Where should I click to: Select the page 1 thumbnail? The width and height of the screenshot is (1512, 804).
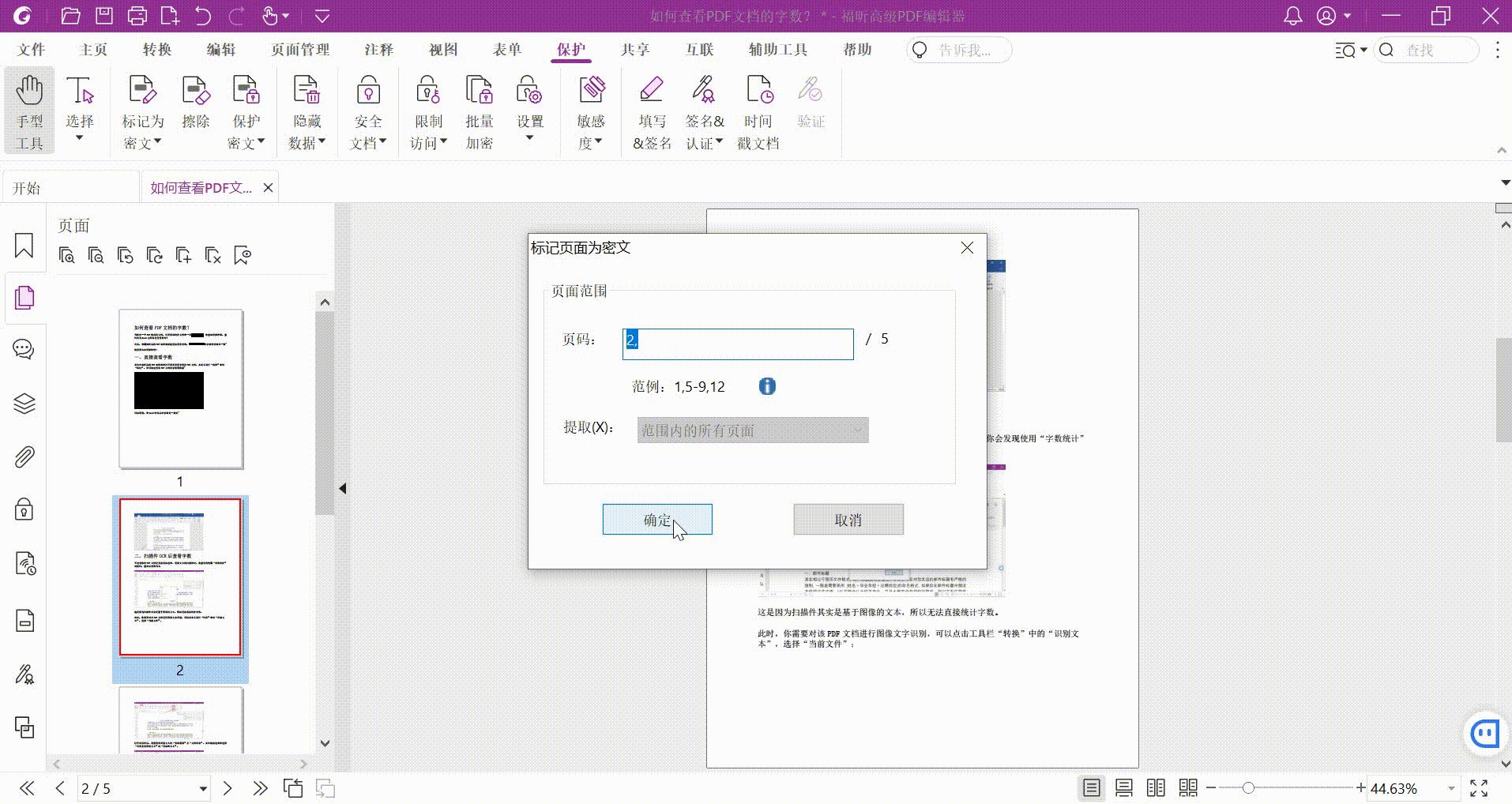pos(181,389)
